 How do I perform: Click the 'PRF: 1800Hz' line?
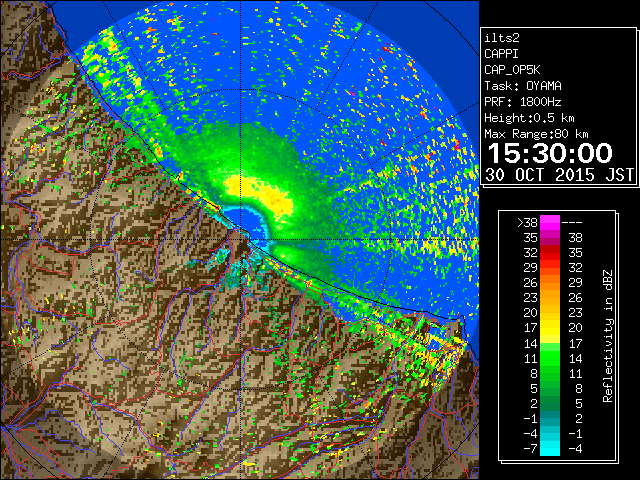(x=523, y=102)
